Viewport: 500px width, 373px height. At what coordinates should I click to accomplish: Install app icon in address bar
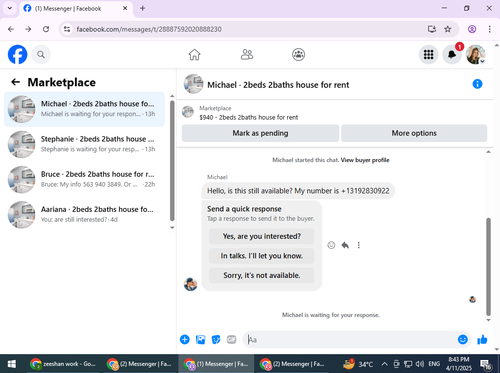(432, 29)
